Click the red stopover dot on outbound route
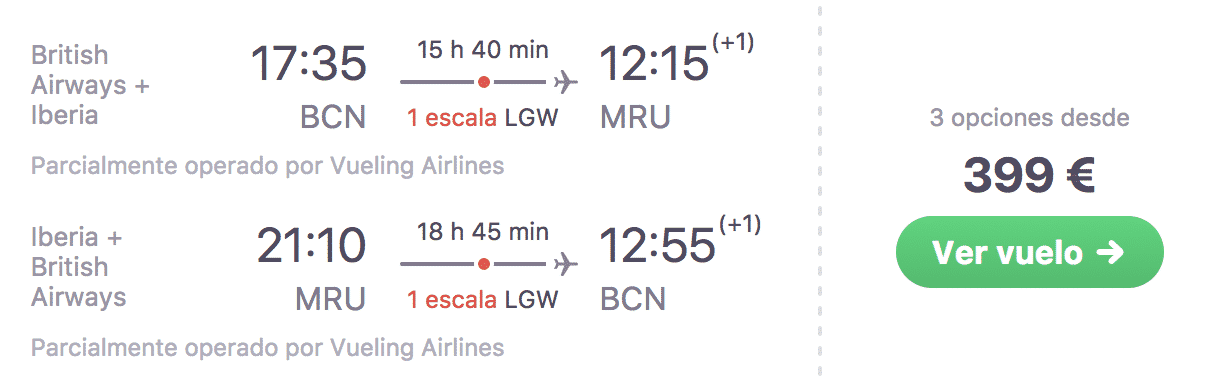The height and width of the screenshot is (388, 1224). pos(483,81)
